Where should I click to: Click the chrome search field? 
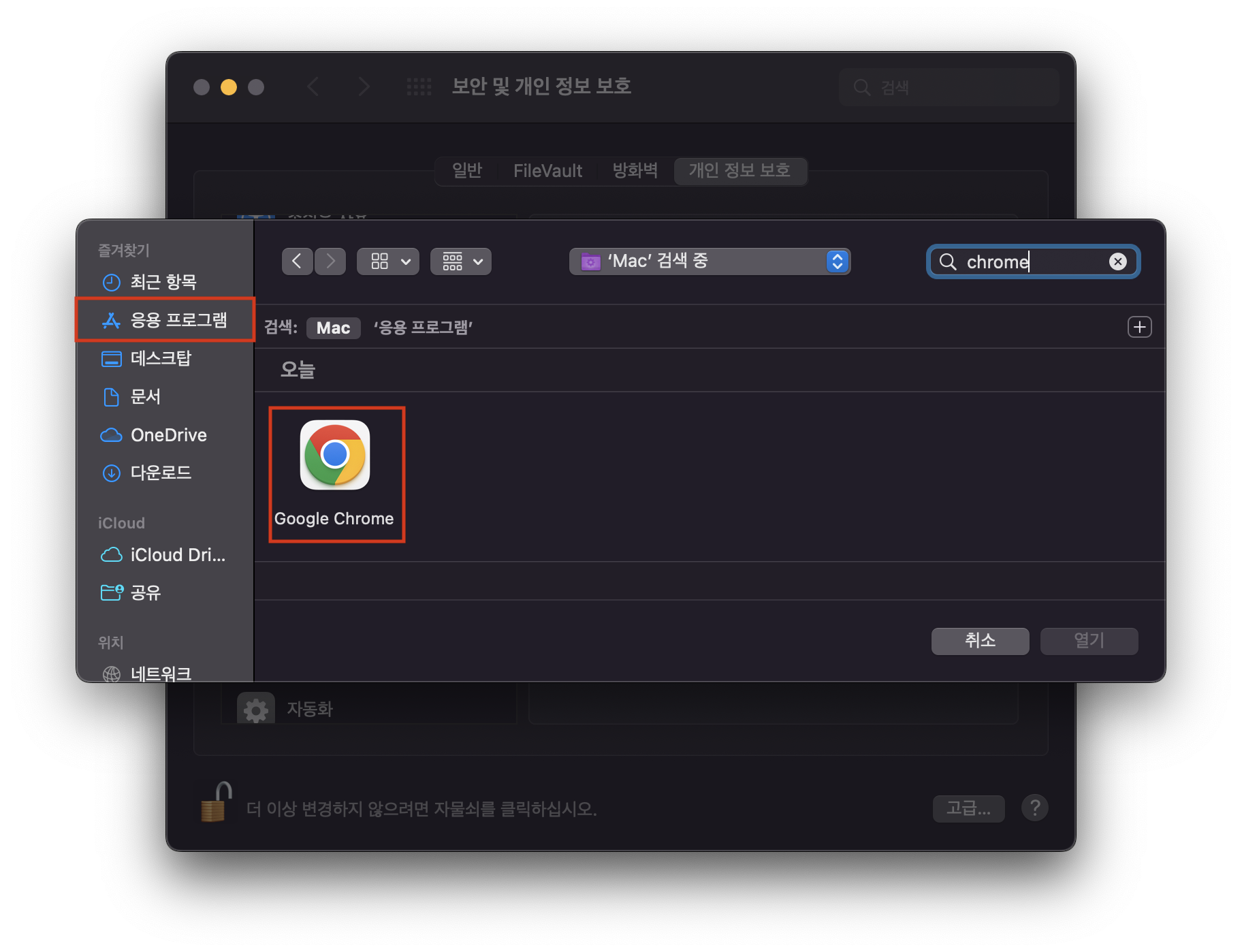coord(1033,261)
